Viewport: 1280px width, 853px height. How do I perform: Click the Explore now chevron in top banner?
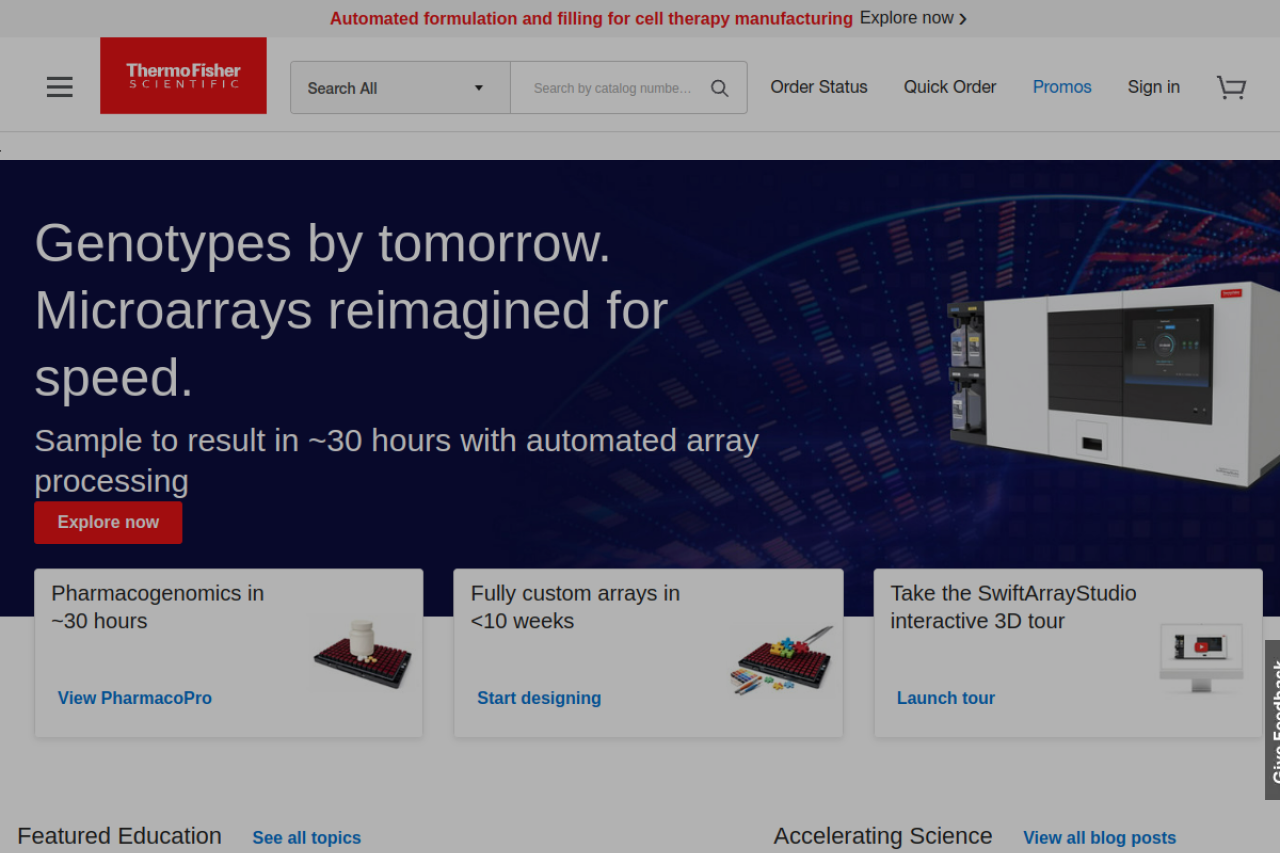click(x=962, y=19)
